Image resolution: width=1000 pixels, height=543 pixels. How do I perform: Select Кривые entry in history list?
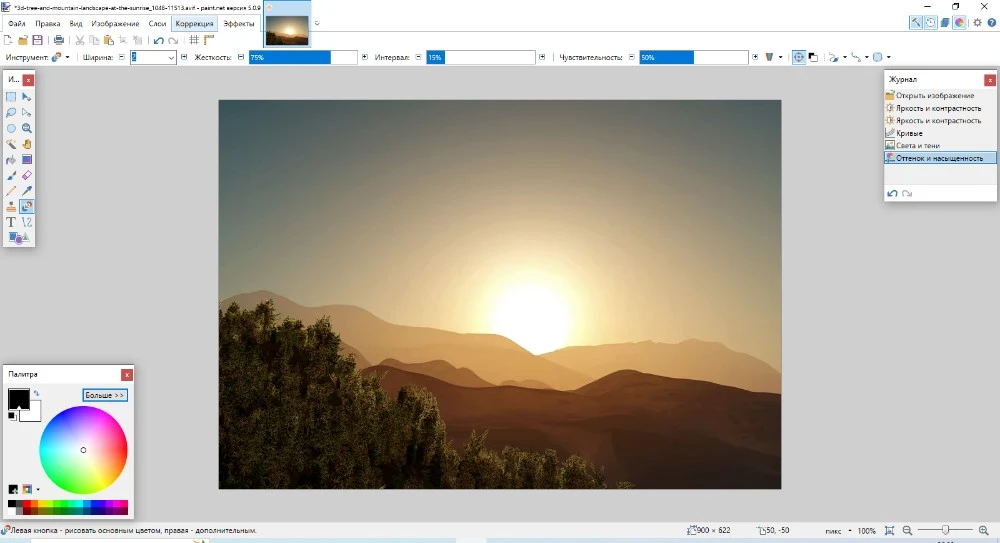click(909, 133)
